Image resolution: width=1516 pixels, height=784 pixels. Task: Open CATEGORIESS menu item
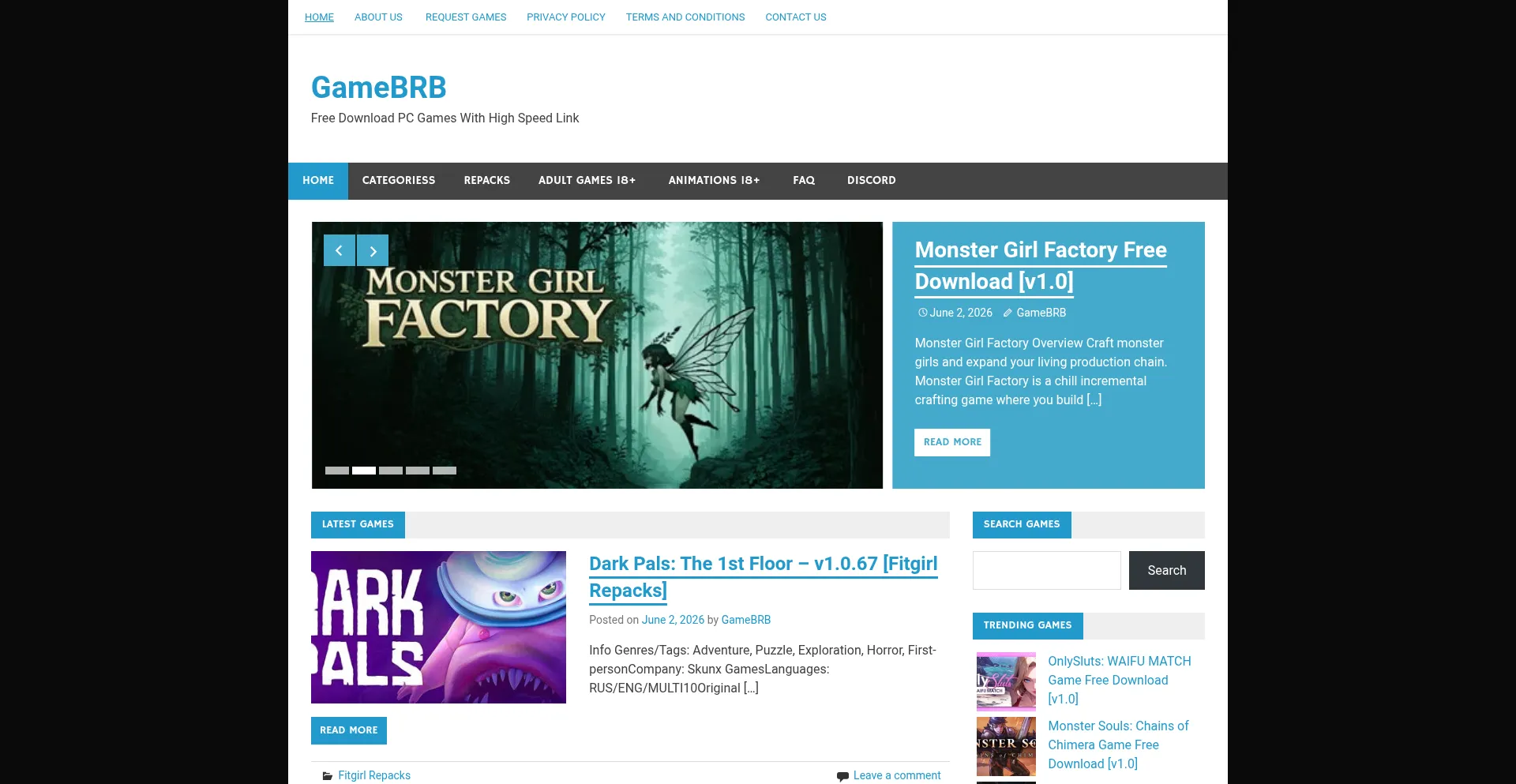tap(399, 181)
